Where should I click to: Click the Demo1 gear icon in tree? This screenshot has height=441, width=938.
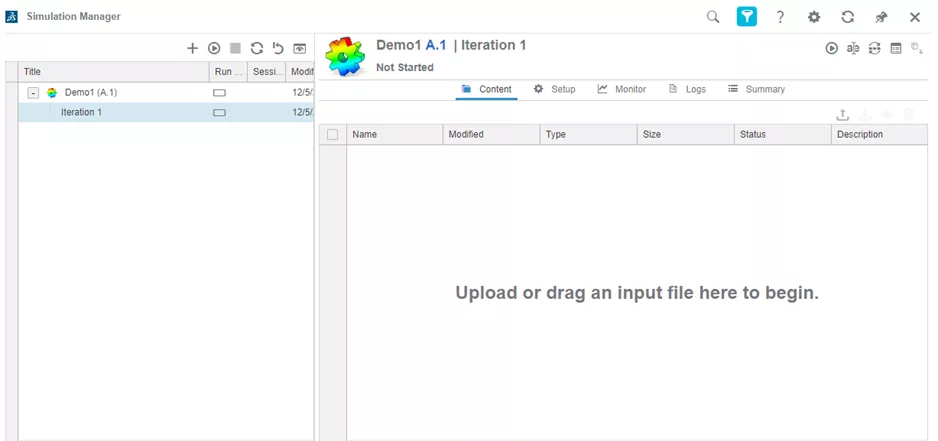pos(52,93)
